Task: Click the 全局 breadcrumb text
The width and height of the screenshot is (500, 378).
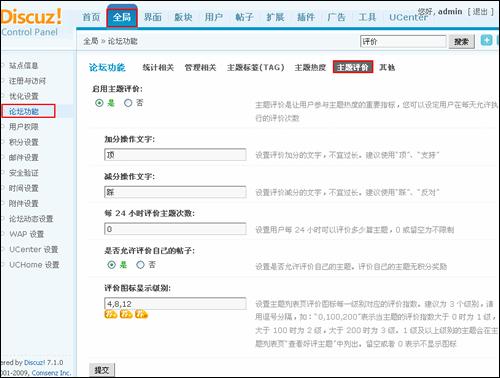Action: [x=91, y=41]
